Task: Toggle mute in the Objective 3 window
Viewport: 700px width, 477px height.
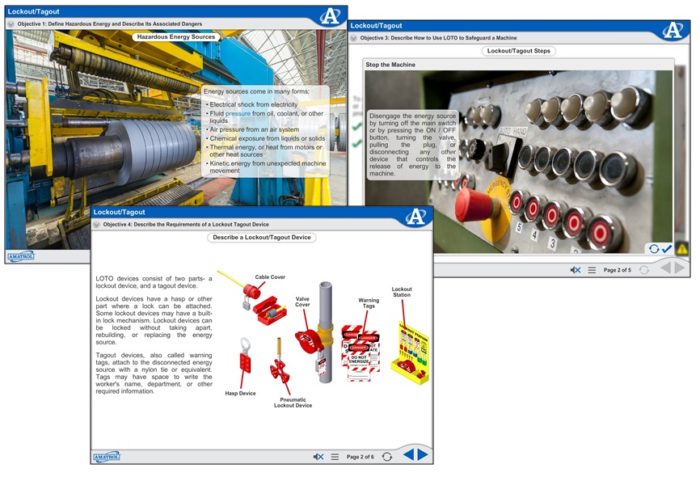Action: click(x=575, y=269)
